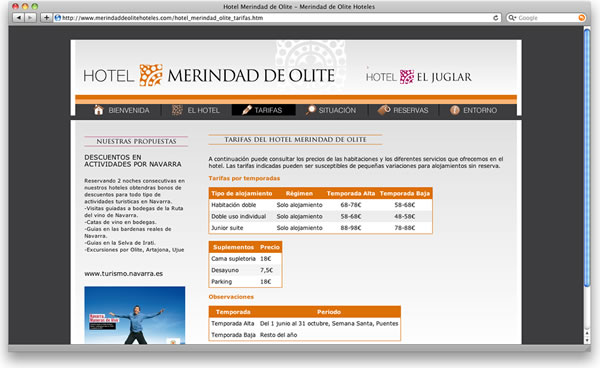Screen dimensions: 600x368
Task: Click the globe site icon in the address bar
Action: 58,18
